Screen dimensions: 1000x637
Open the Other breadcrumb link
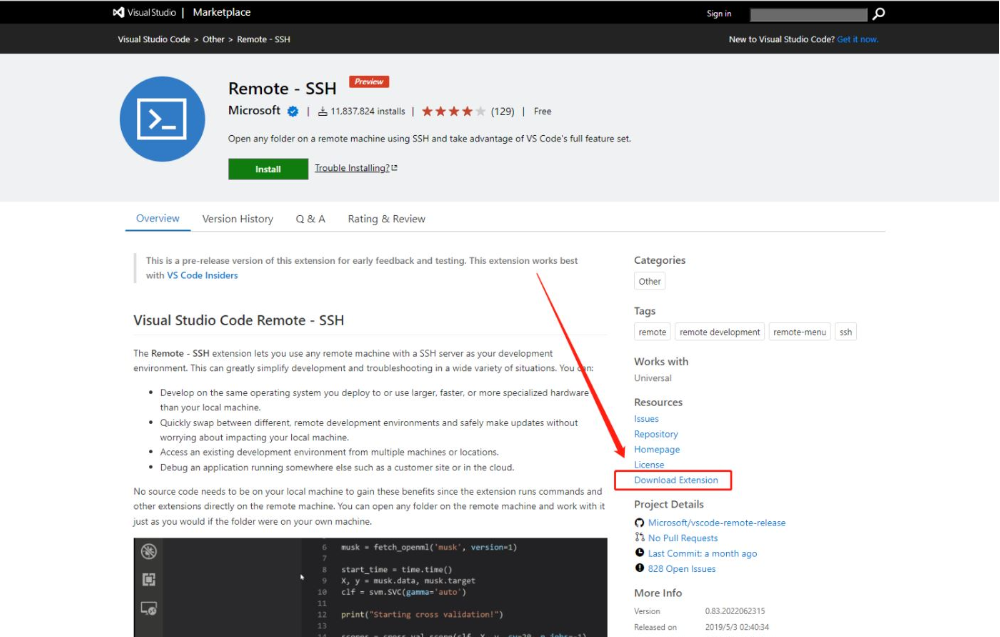(x=214, y=39)
